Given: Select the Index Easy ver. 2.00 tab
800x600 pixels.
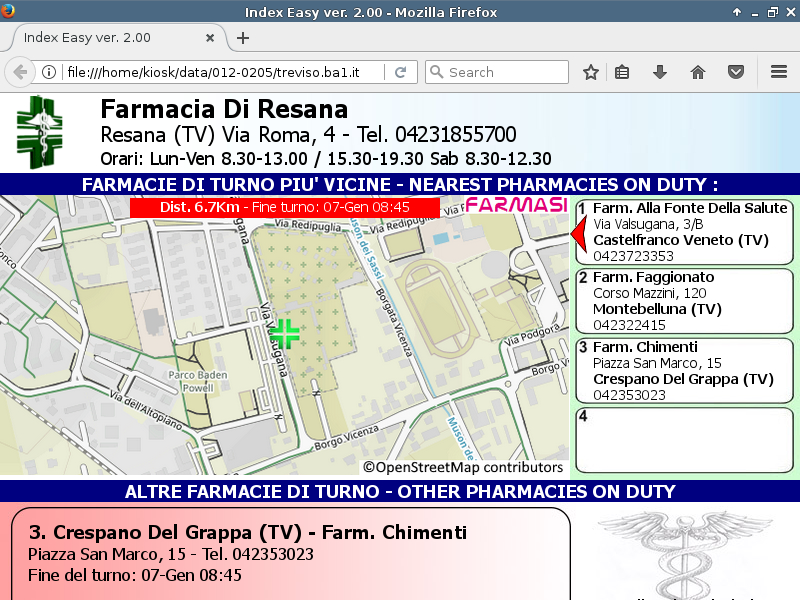Looking at the screenshot, I should 110,38.
